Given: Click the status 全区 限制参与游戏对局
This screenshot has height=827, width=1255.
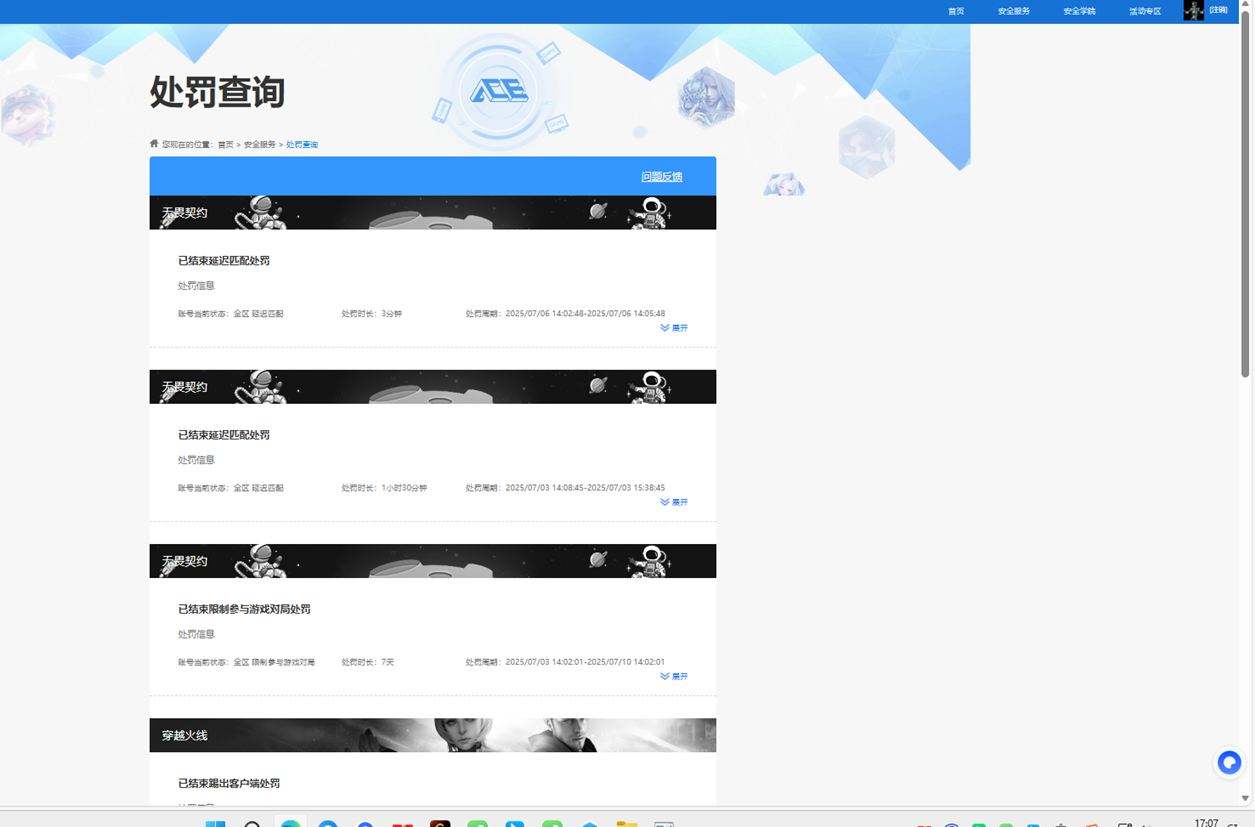Looking at the screenshot, I should point(274,662).
